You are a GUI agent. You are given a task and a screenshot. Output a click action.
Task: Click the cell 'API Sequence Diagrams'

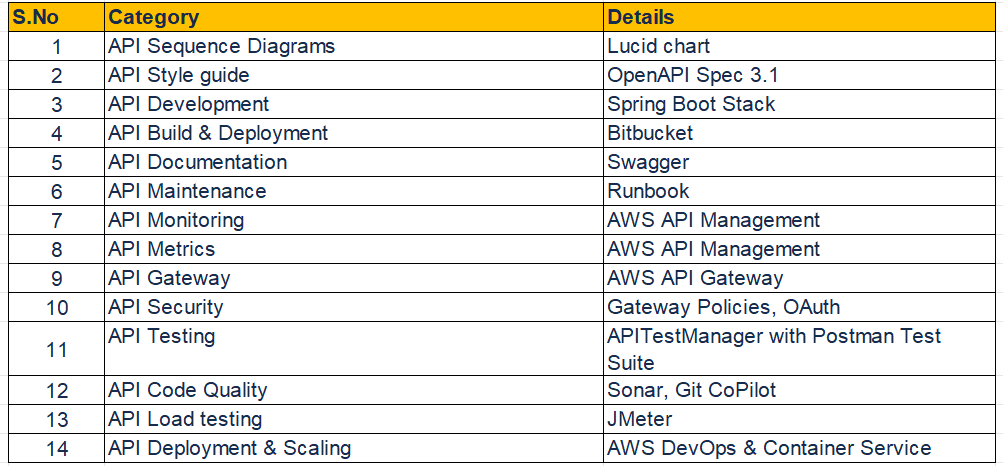click(x=354, y=46)
